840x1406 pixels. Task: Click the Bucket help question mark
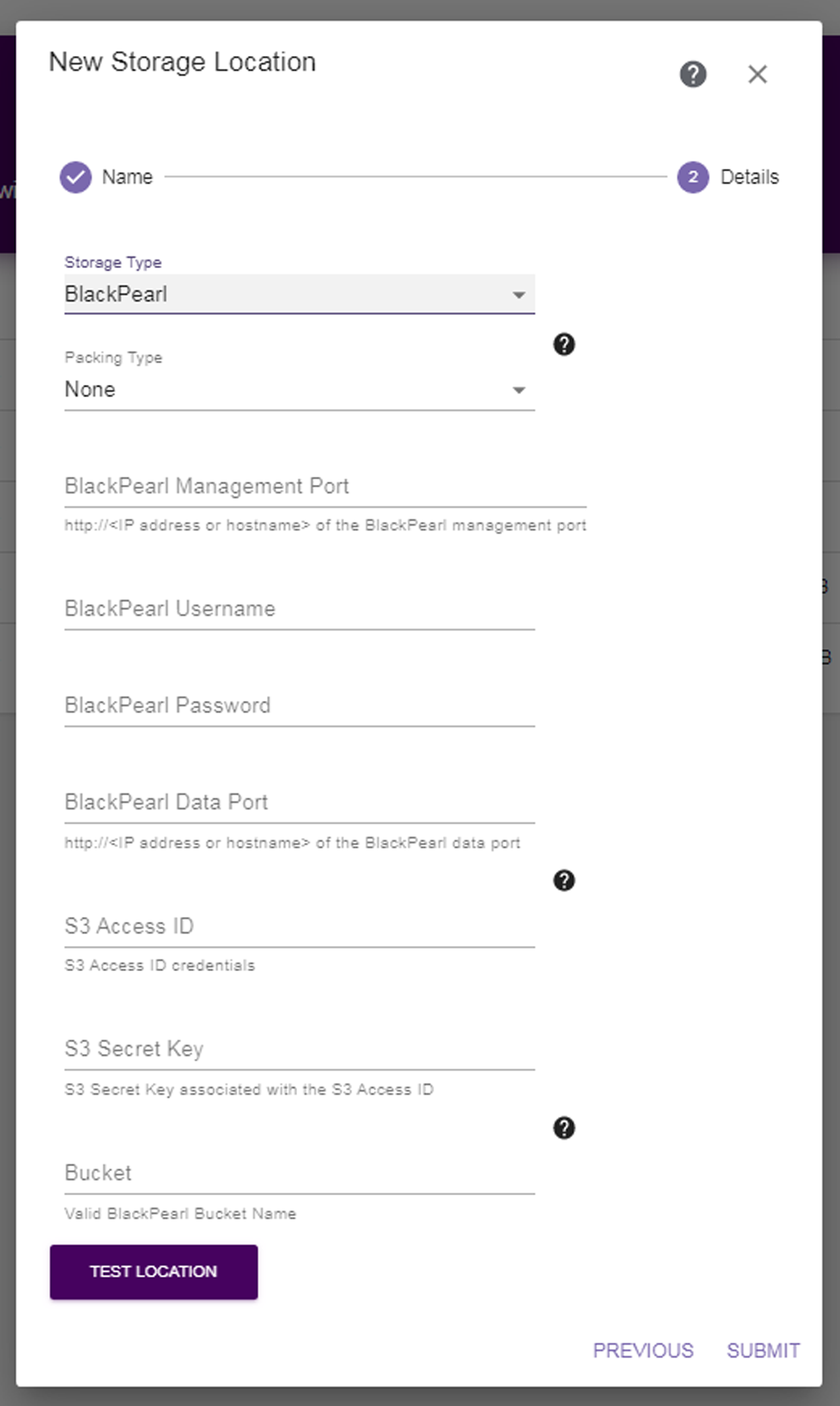tap(564, 1129)
